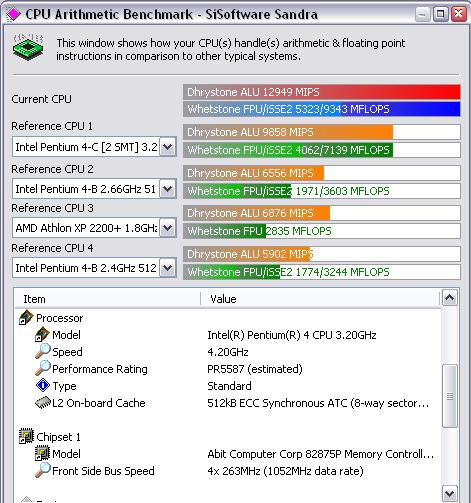The height and width of the screenshot is (503, 471).
Task: Open Reference CPU 2 dropdown arrow
Action: click(x=167, y=189)
